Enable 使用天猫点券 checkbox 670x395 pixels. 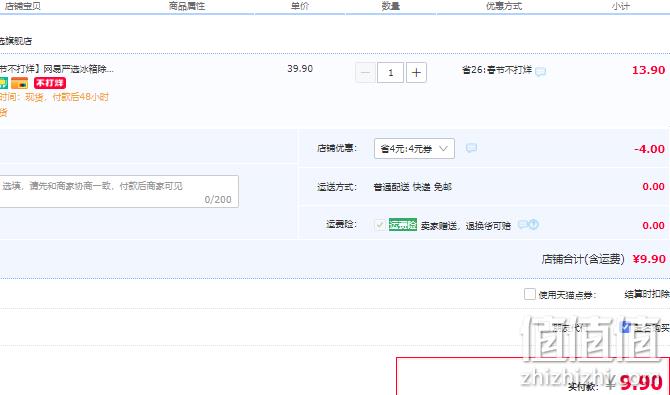click(x=530, y=294)
